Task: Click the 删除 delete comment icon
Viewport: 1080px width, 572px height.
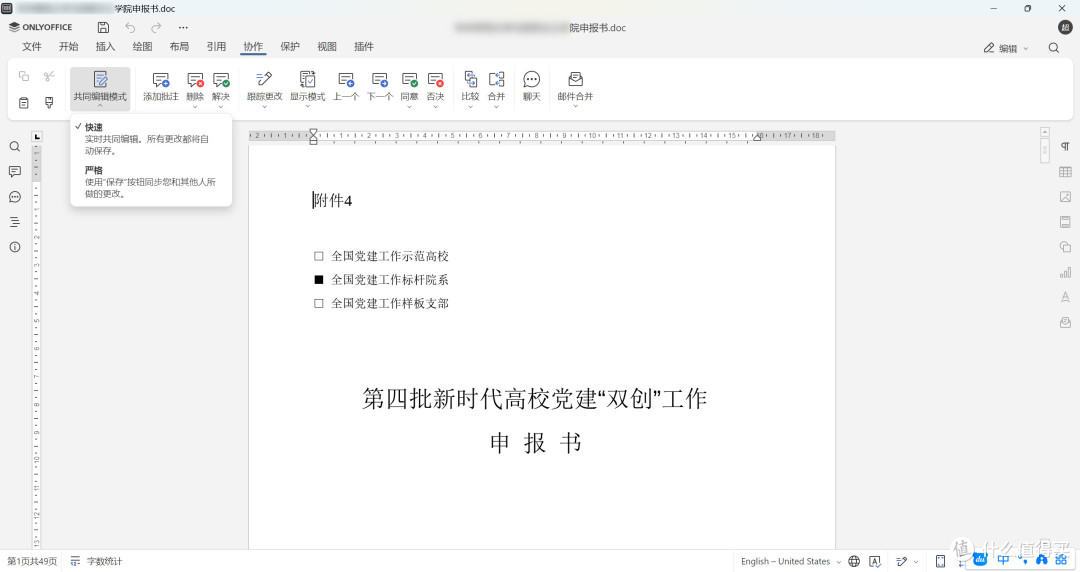Action: [x=195, y=80]
